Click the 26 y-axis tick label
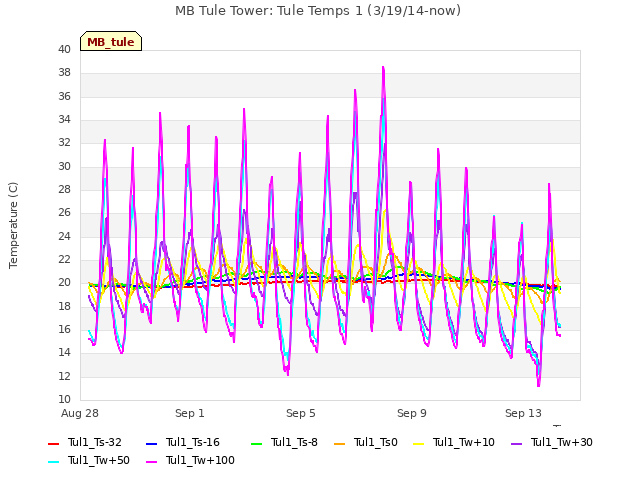Screen dimensions: 640x480 64,213
